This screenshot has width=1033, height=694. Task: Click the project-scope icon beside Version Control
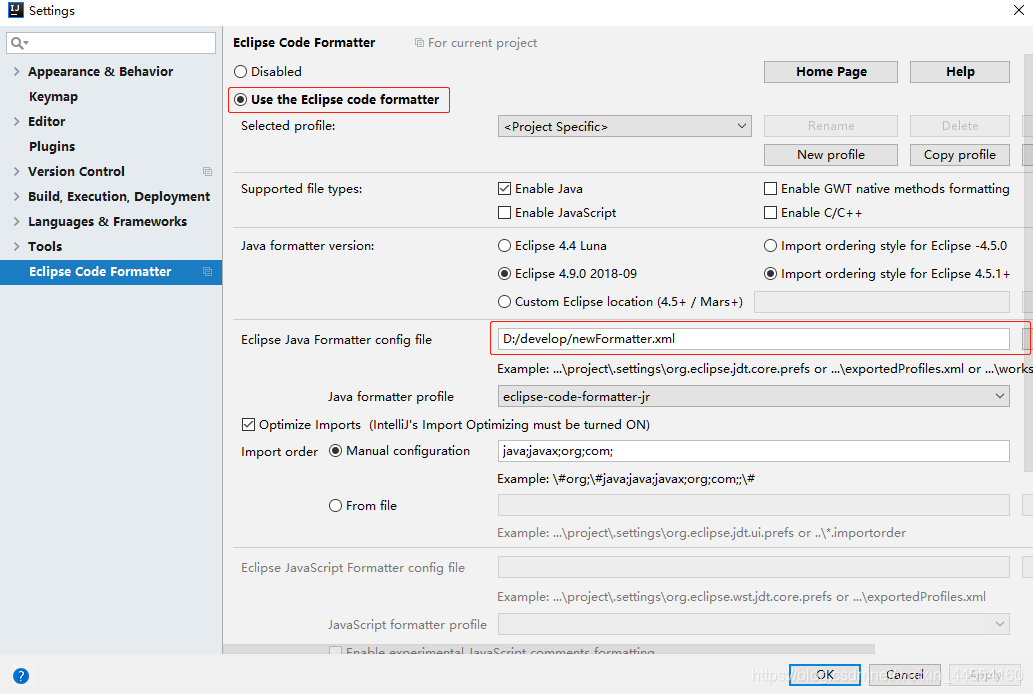208,171
